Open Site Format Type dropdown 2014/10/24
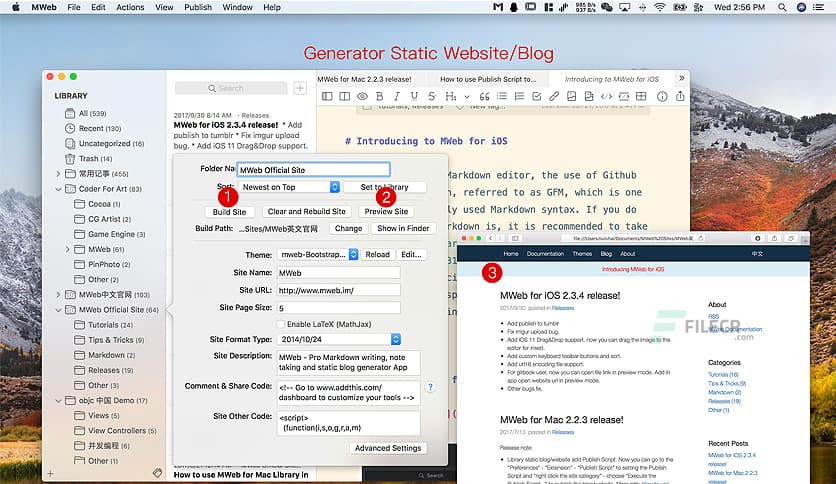836x484 pixels. [339, 340]
